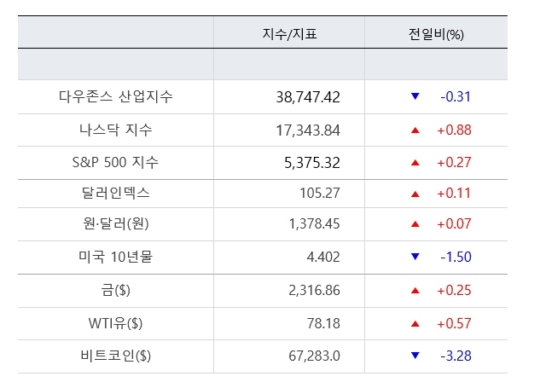Click the red up arrow beside +0.07
The image size is (540, 382).
coord(415,224)
